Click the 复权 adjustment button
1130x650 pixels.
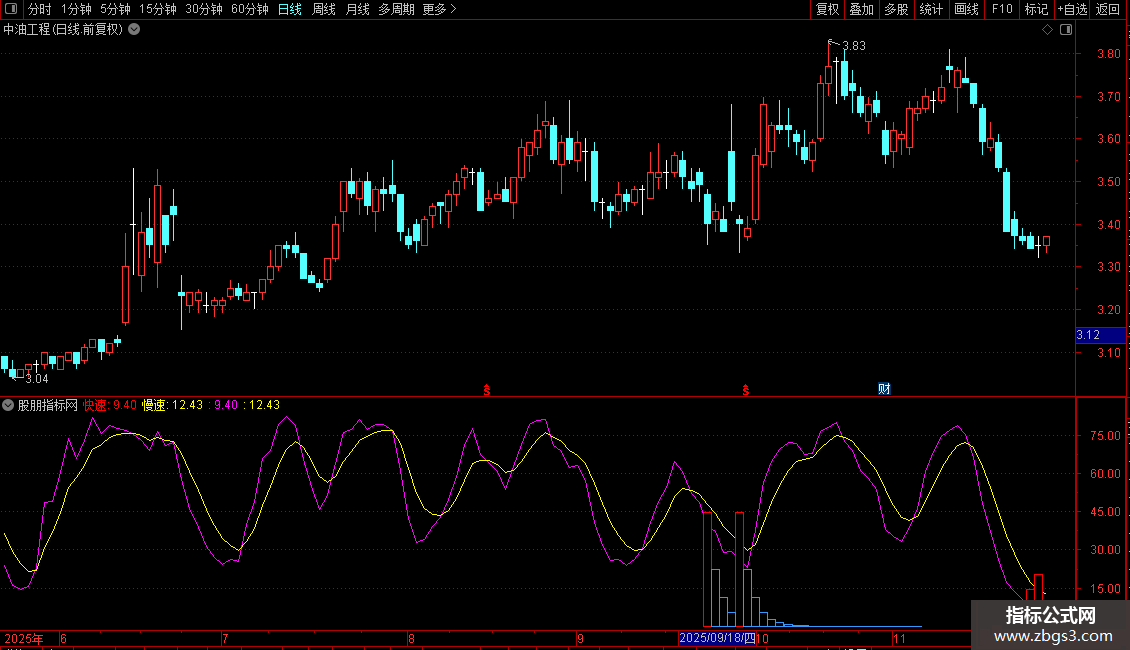click(x=827, y=9)
